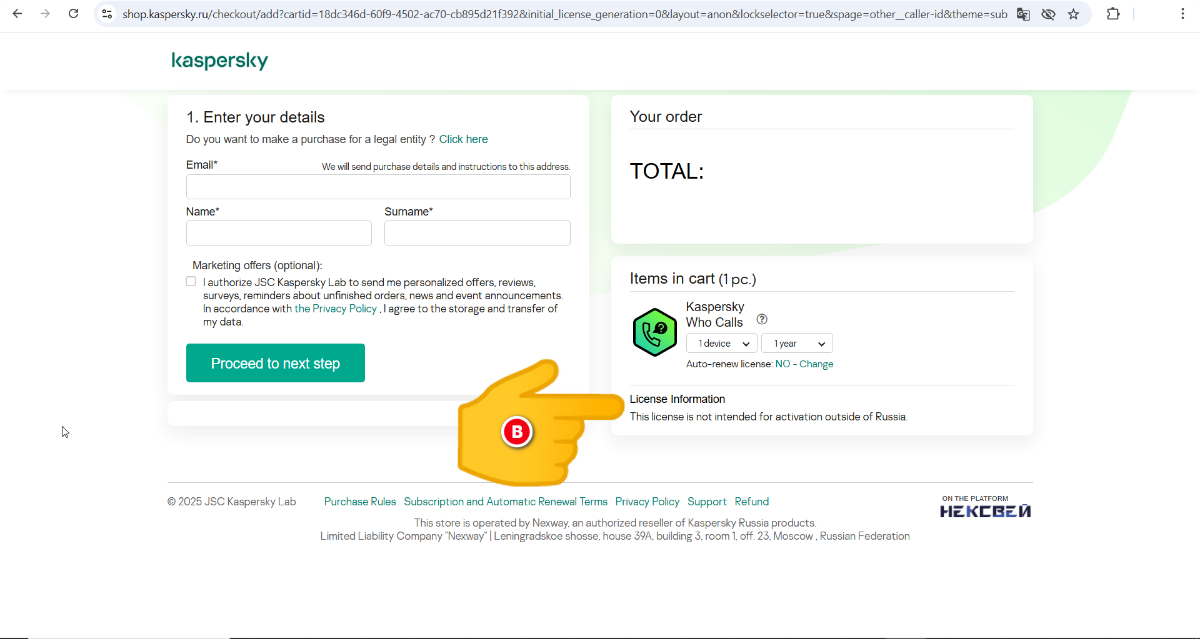Click 'Marketing offers (optional):' label

tap(258, 265)
